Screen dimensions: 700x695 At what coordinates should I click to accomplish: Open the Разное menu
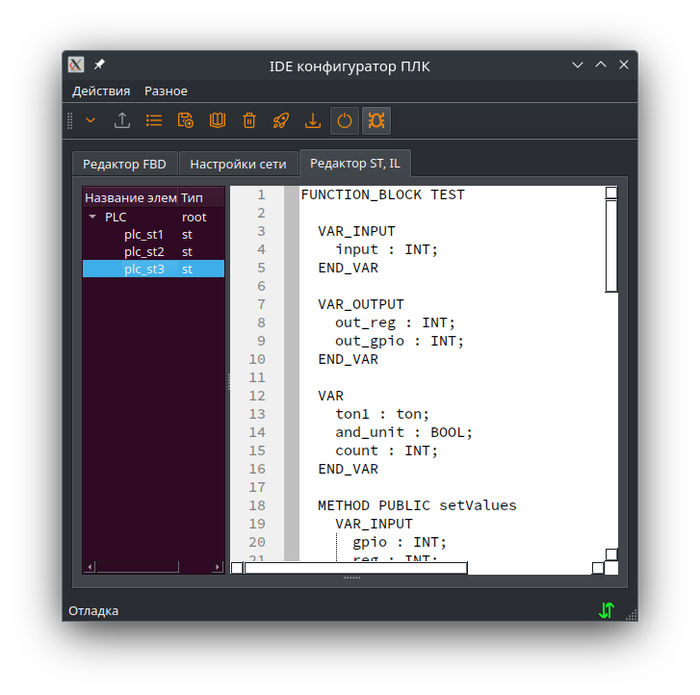[x=166, y=91]
